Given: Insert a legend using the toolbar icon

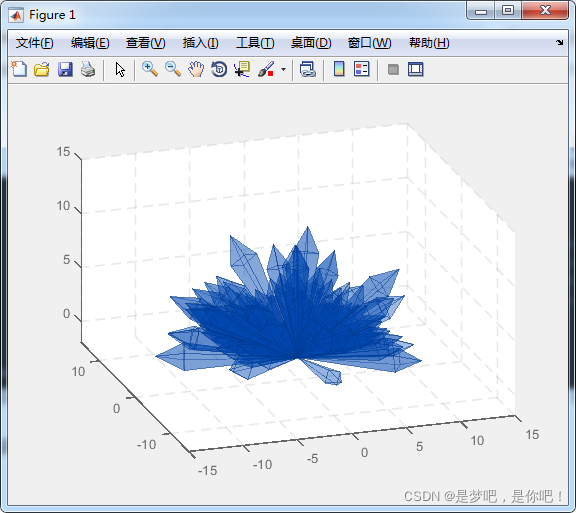Looking at the screenshot, I should coord(362,69).
